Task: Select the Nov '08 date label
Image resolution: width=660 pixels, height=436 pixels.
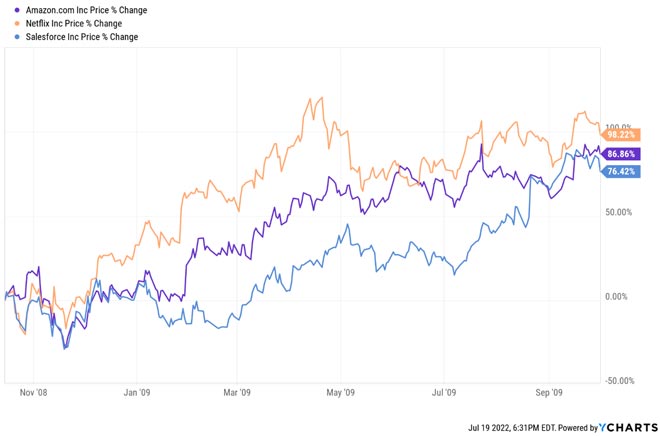Action: (x=34, y=393)
